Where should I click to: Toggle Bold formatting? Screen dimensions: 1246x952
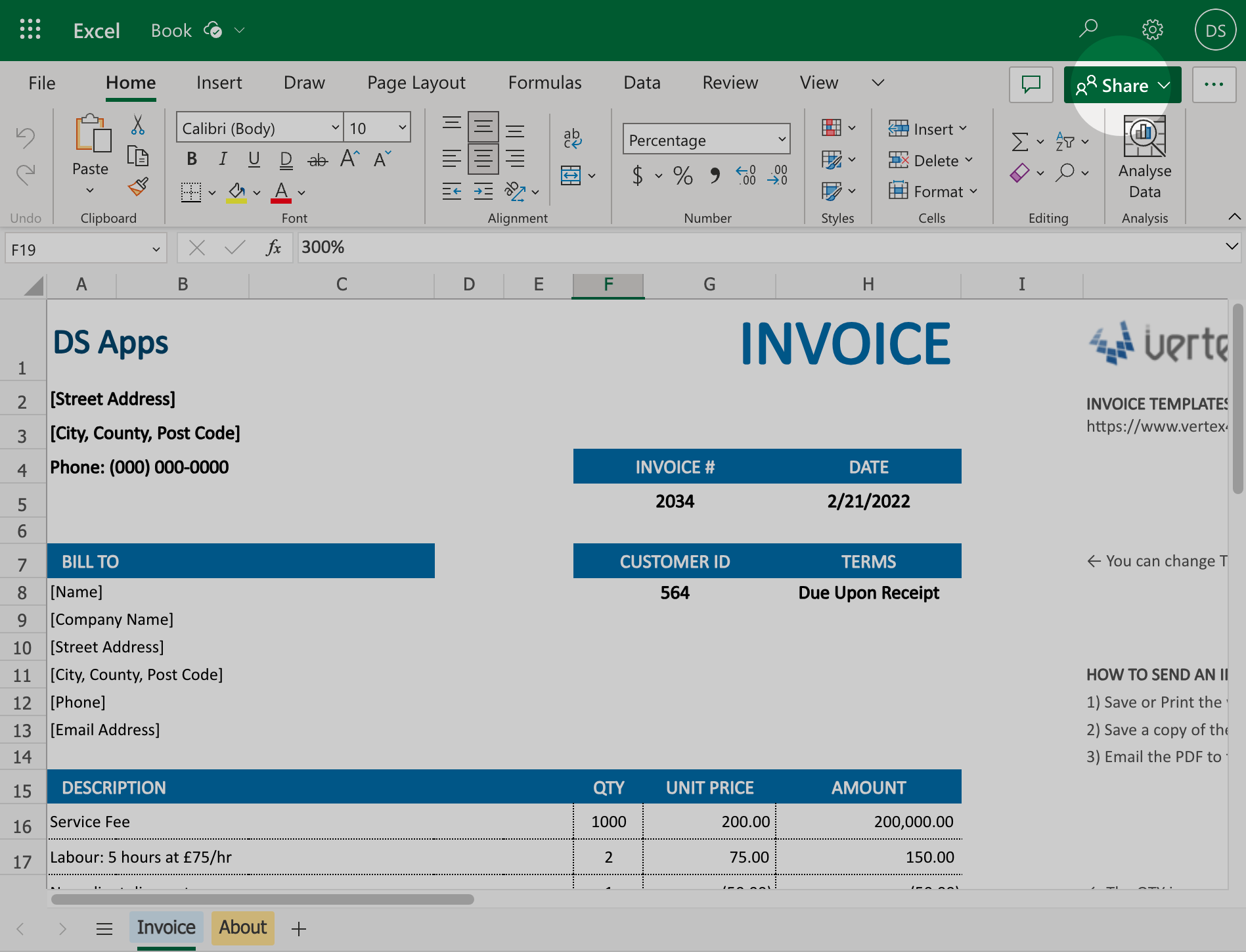[x=192, y=159]
